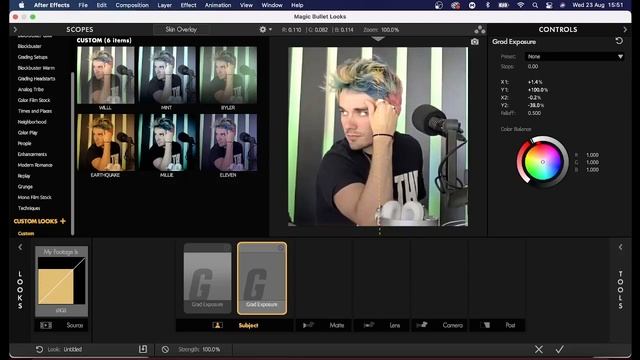Screen dimensions: 640x360
Task: Confirm the look with the checkmark button
Action: (560, 349)
